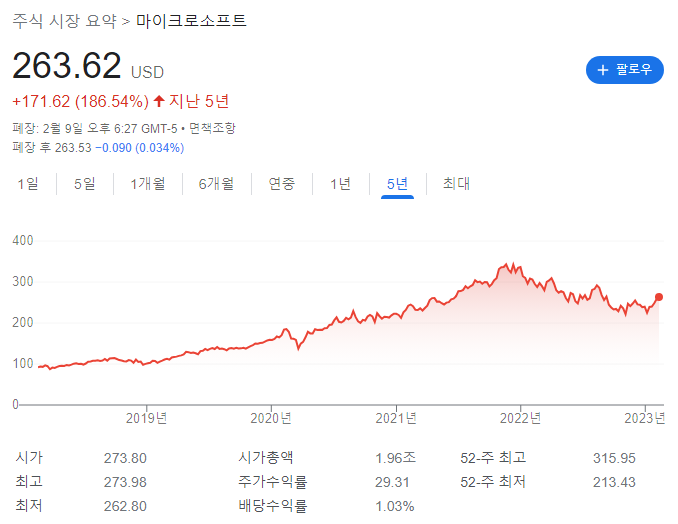
Task: Select the 5년 chart range tab
Action: 397,184
